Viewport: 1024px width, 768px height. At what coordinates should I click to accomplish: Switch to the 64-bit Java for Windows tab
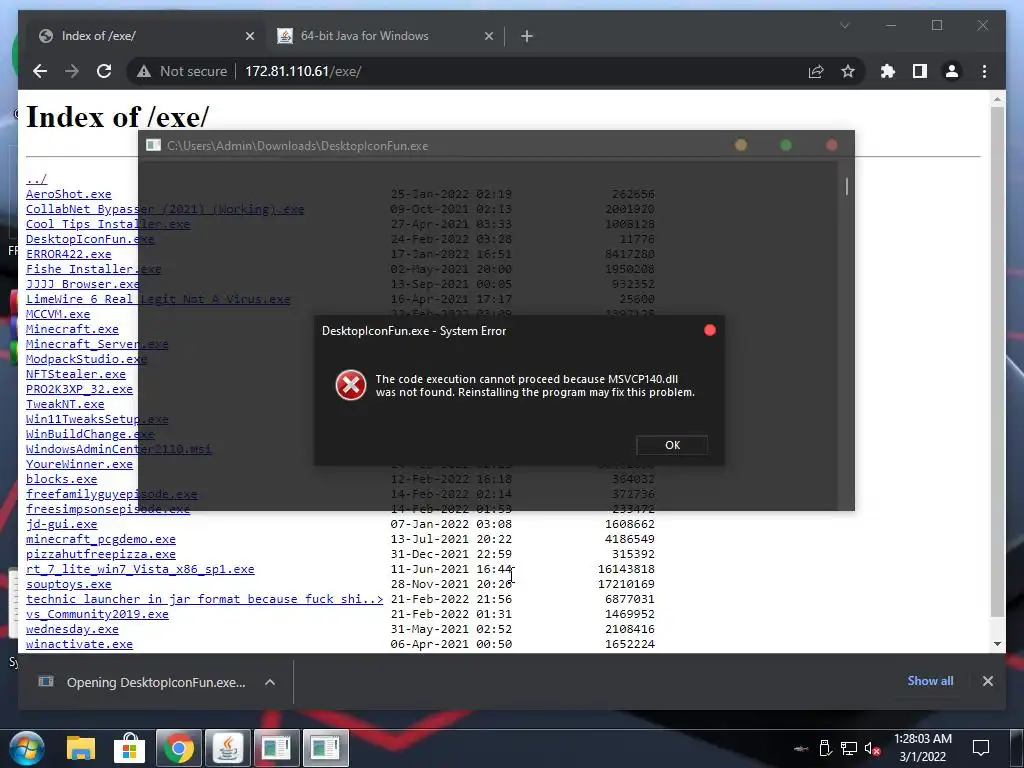coord(385,36)
